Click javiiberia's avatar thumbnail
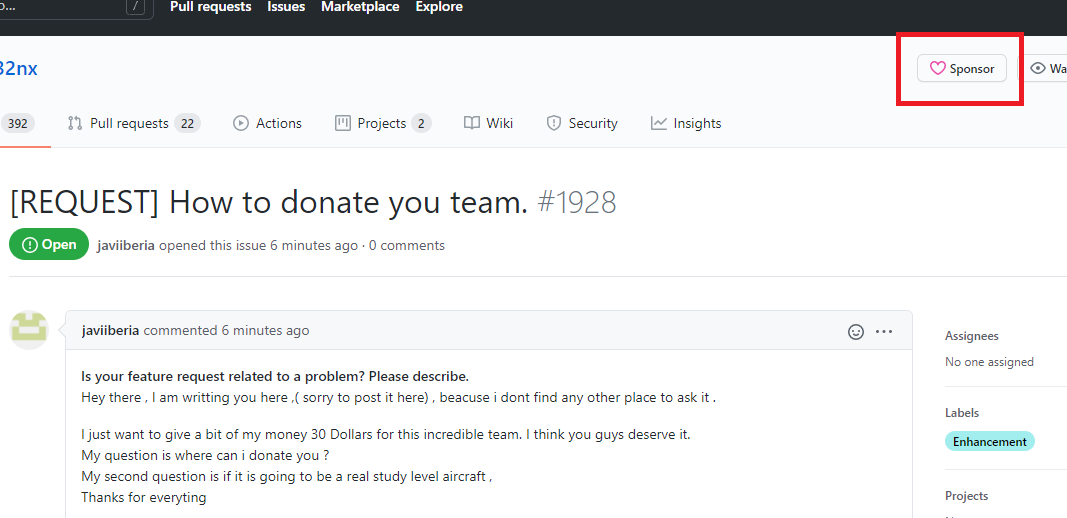The height and width of the screenshot is (518, 1067). click(x=29, y=330)
